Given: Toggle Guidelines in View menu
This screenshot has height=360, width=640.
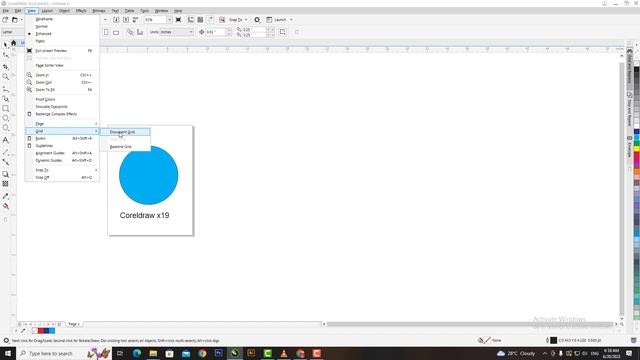Looking at the screenshot, I should tap(62, 146).
